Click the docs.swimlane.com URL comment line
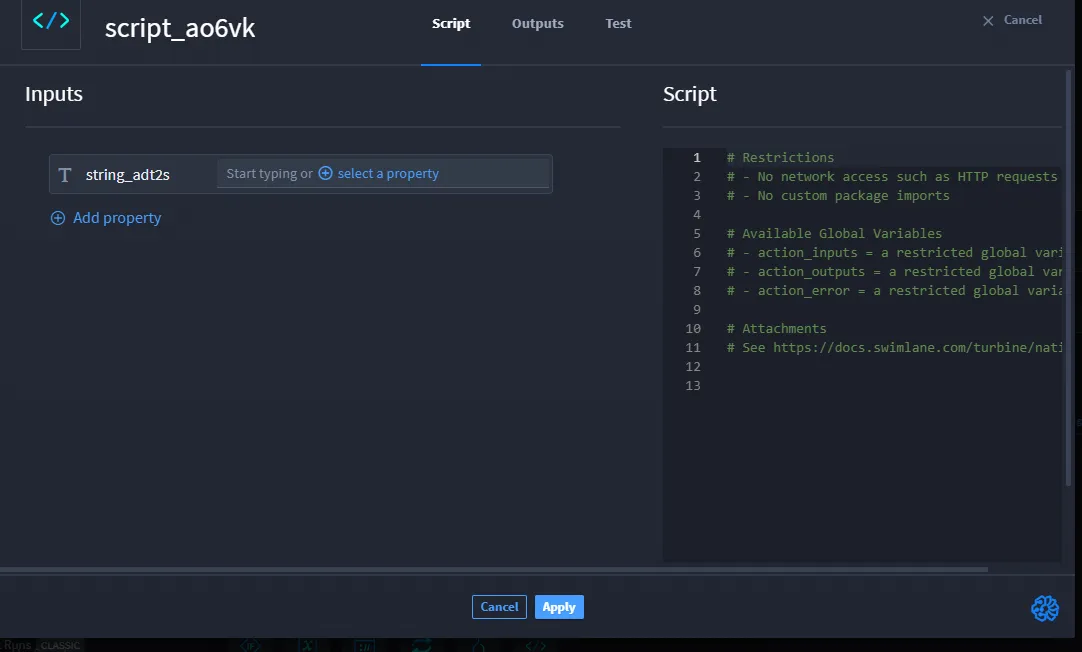 pos(894,348)
